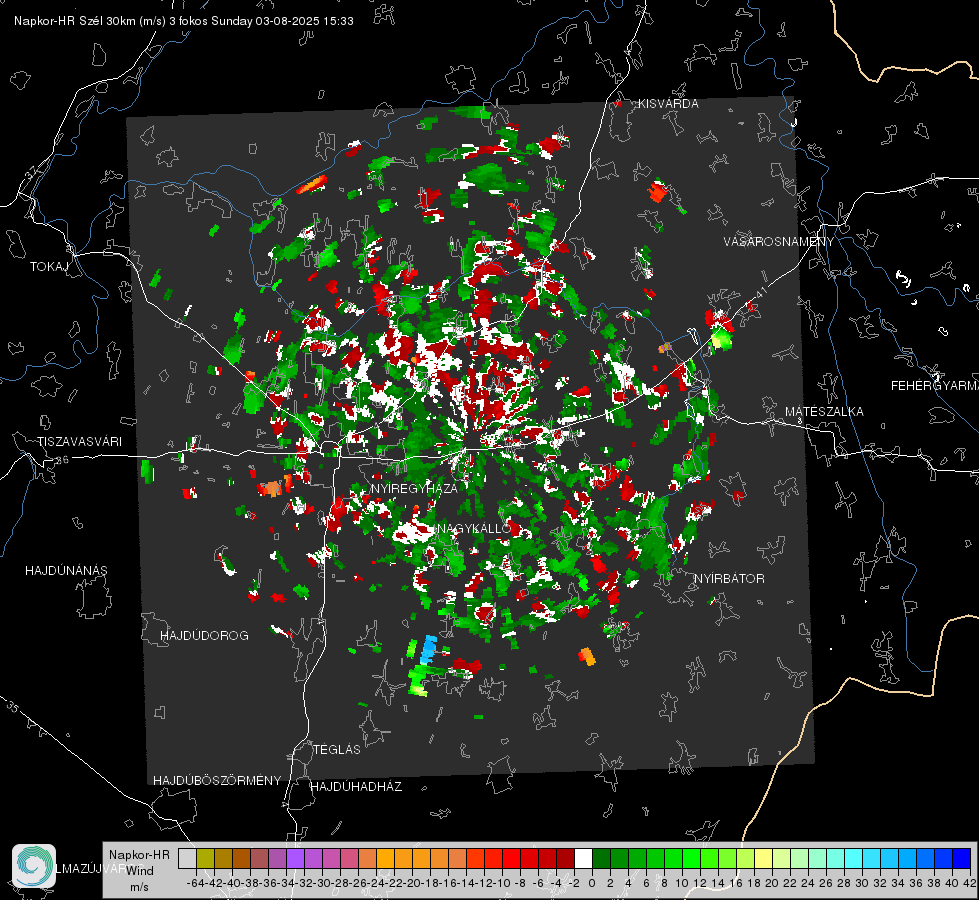Click the TISZAVASVÁRI city label

(x=79, y=442)
